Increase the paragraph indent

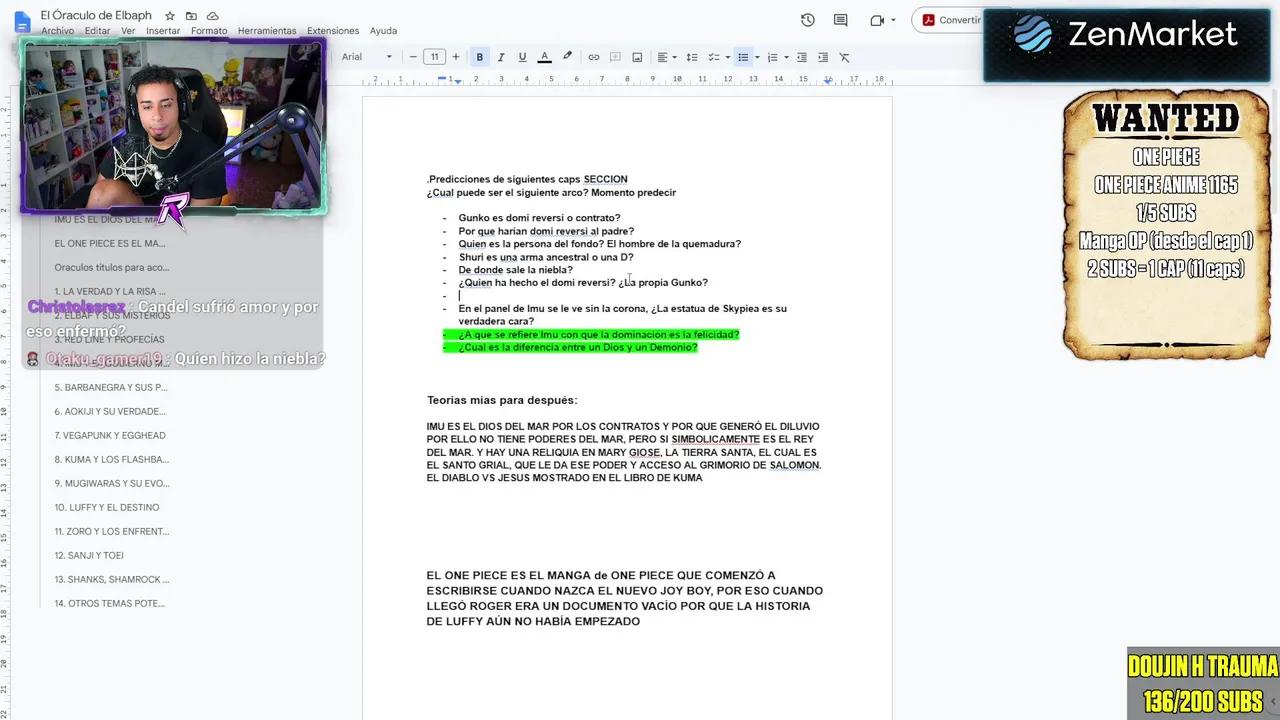click(823, 57)
